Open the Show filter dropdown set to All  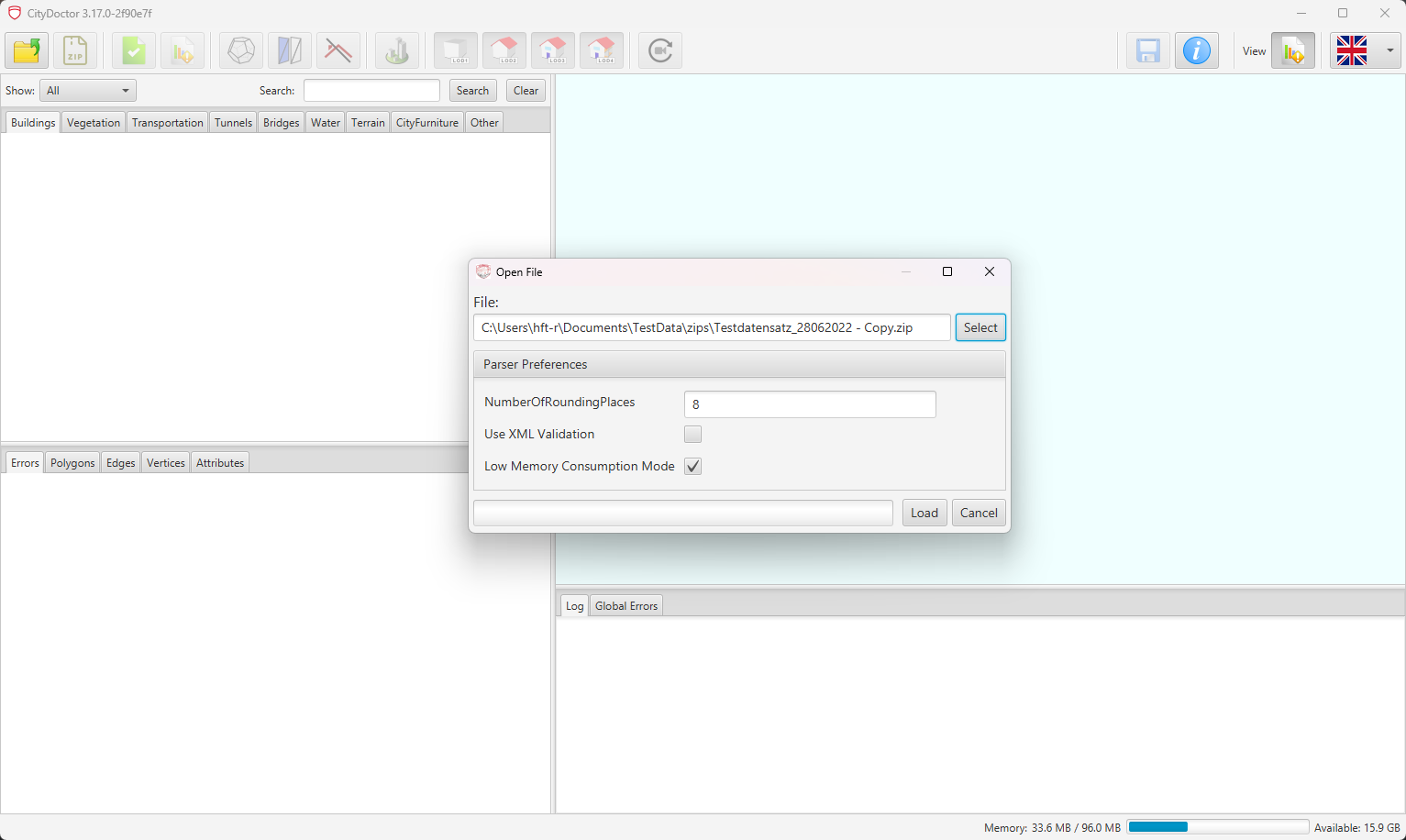(88, 91)
